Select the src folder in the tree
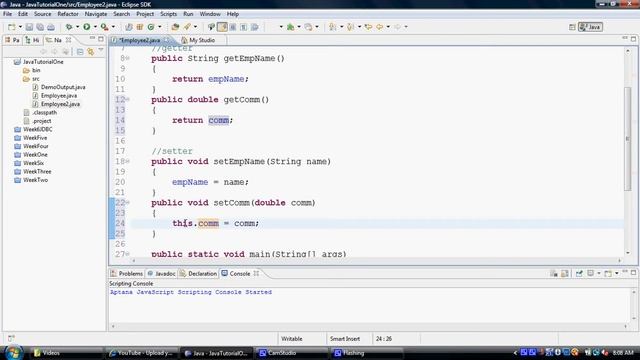This screenshot has height=360, width=640. click(x=36, y=79)
